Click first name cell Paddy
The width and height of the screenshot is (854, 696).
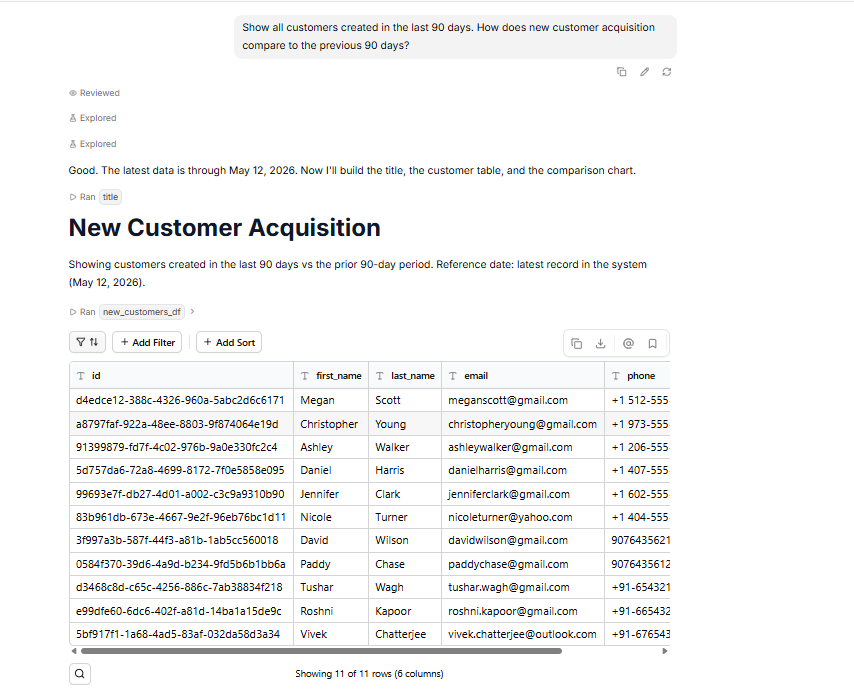click(331, 564)
